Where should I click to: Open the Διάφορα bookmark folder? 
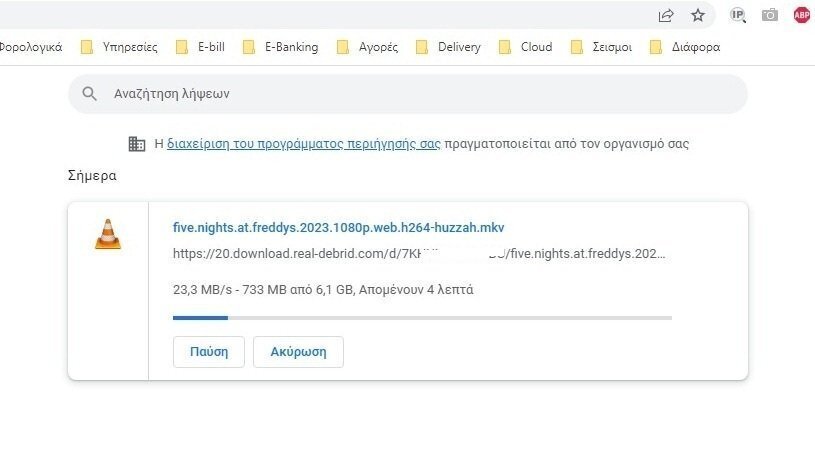tap(685, 47)
